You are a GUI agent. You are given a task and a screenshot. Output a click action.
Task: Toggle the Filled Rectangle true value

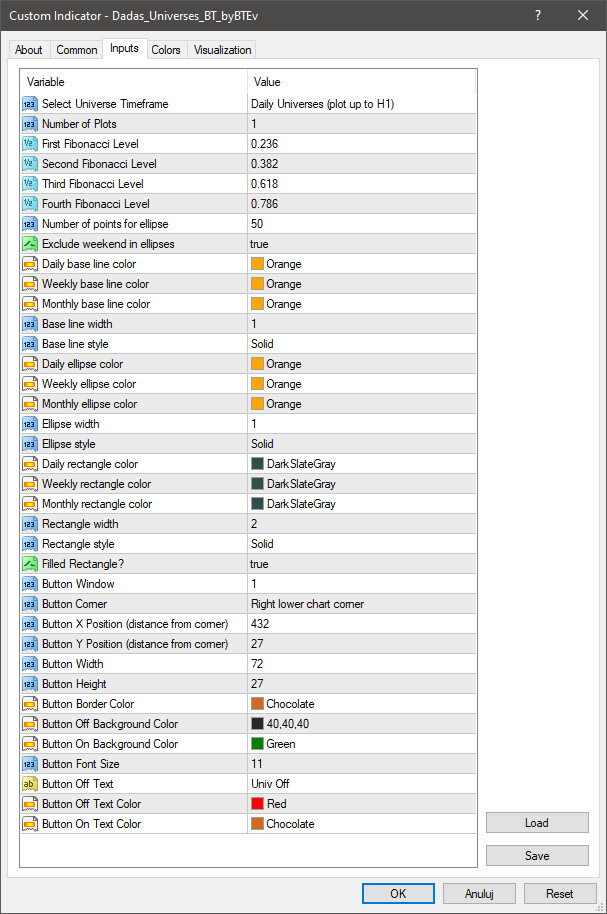pyautogui.click(x=259, y=564)
